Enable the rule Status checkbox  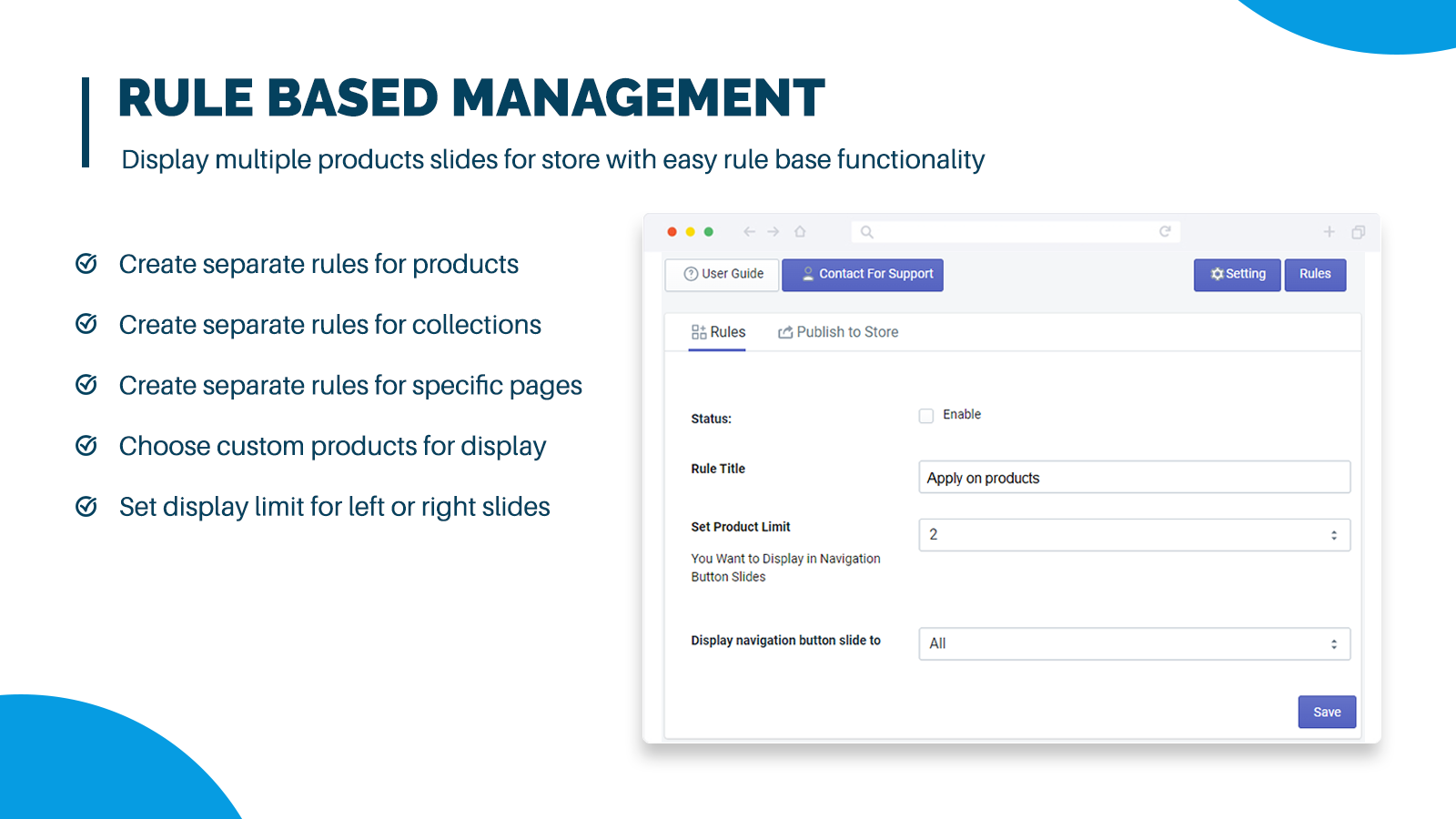[925, 415]
